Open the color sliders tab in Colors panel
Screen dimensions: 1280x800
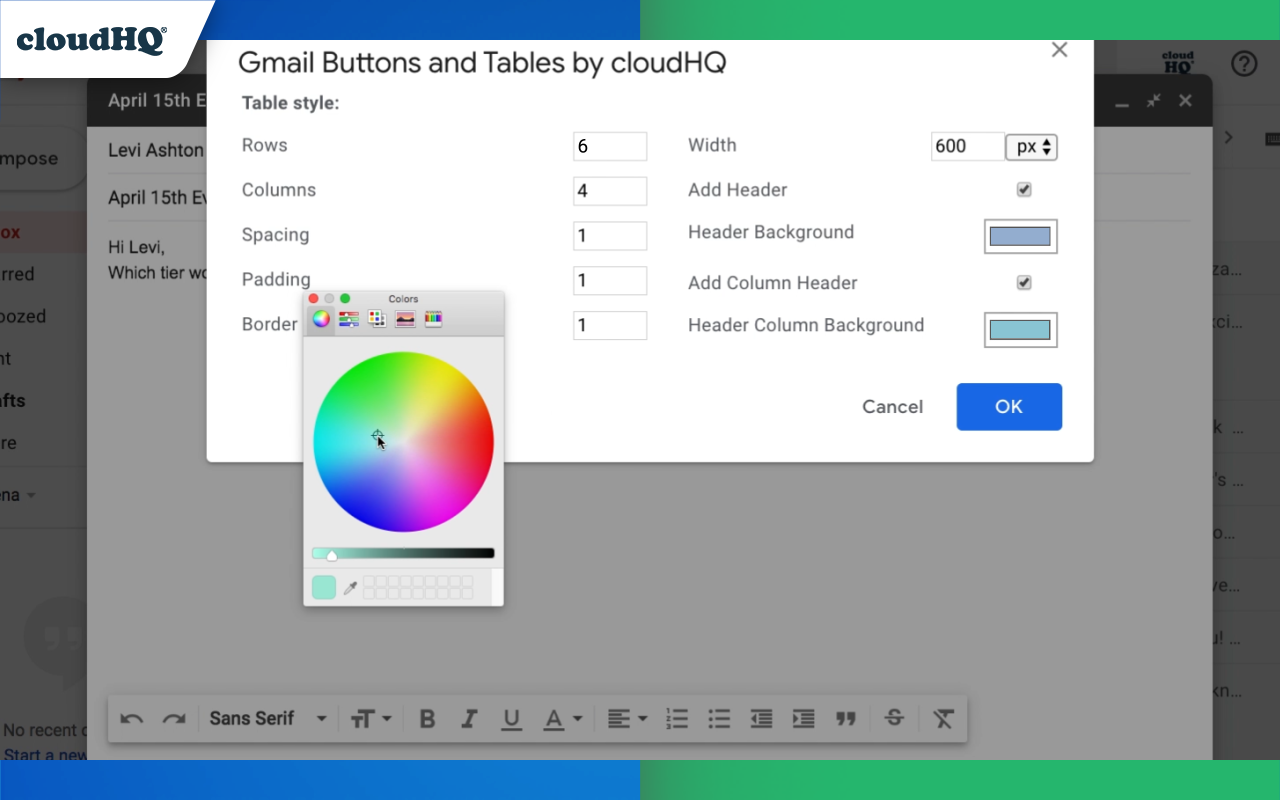coord(348,318)
